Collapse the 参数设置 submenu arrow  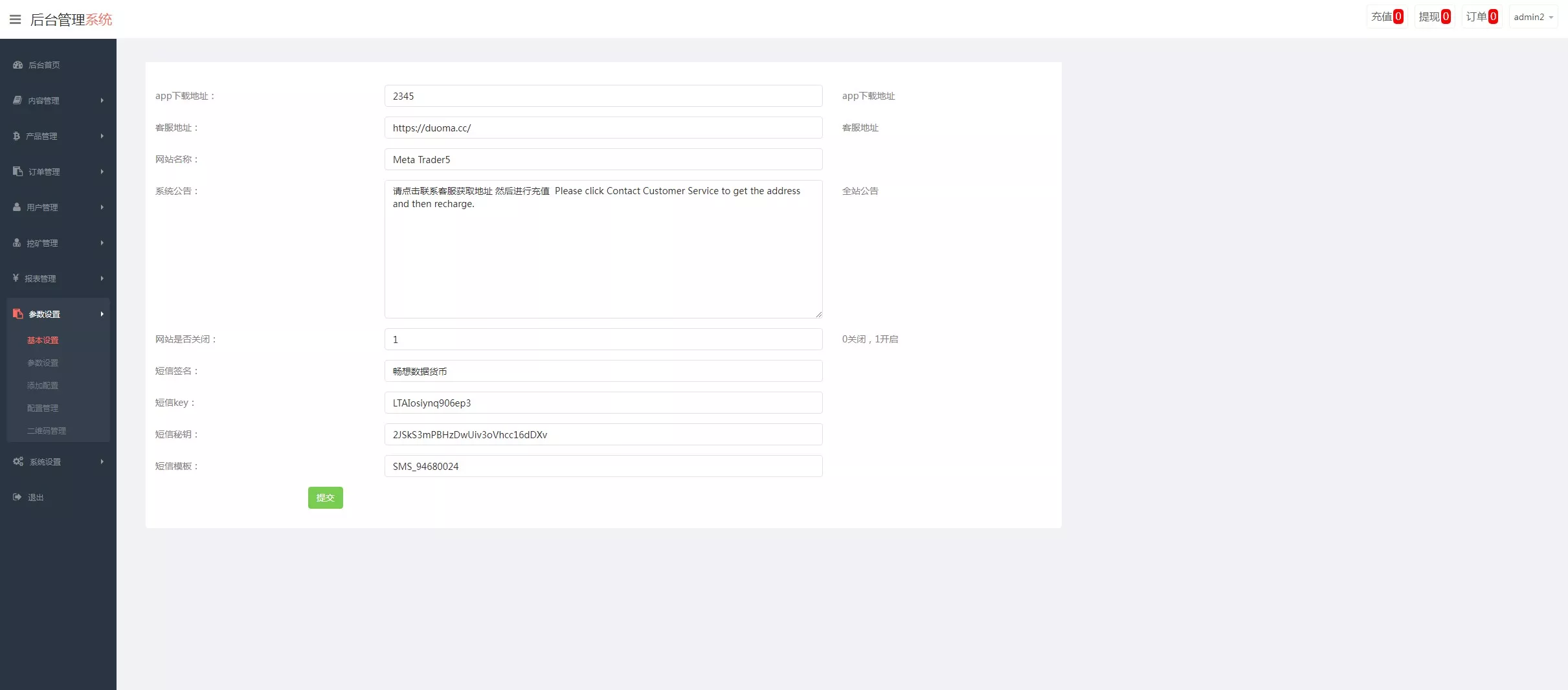pyautogui.click(x=102, y=314)
